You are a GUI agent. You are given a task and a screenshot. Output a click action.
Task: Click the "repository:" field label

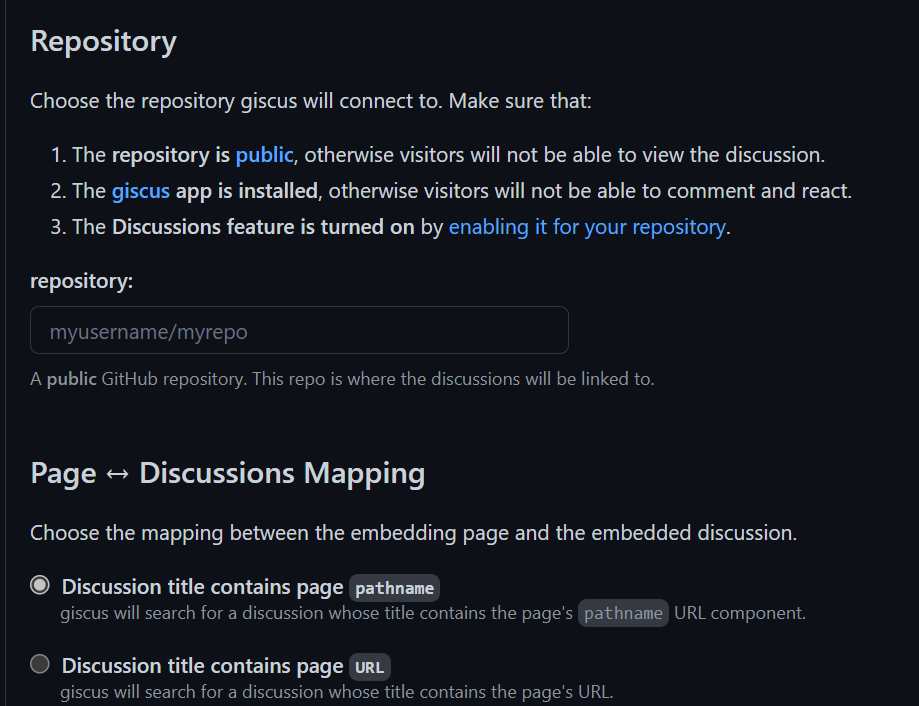81,282
